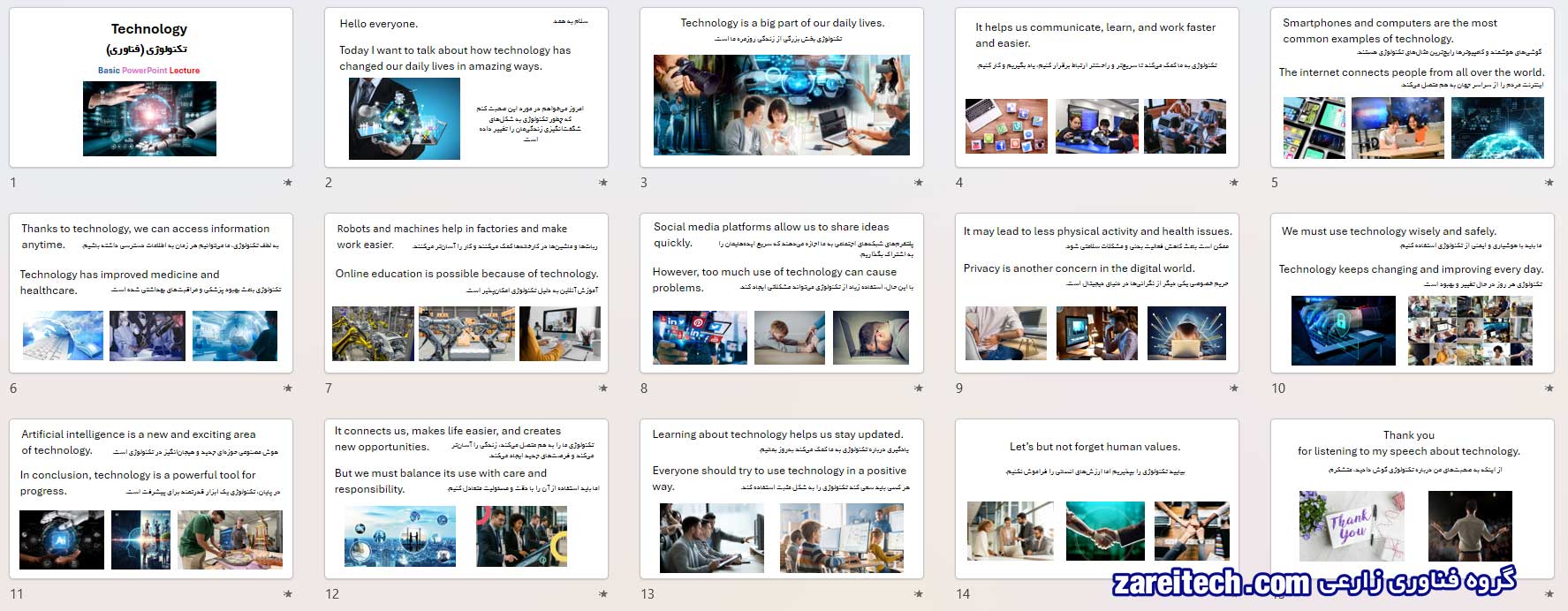Select the 'It connects us' slide thumbnail
The image size is (1568, 611).
tap(466, 499)
